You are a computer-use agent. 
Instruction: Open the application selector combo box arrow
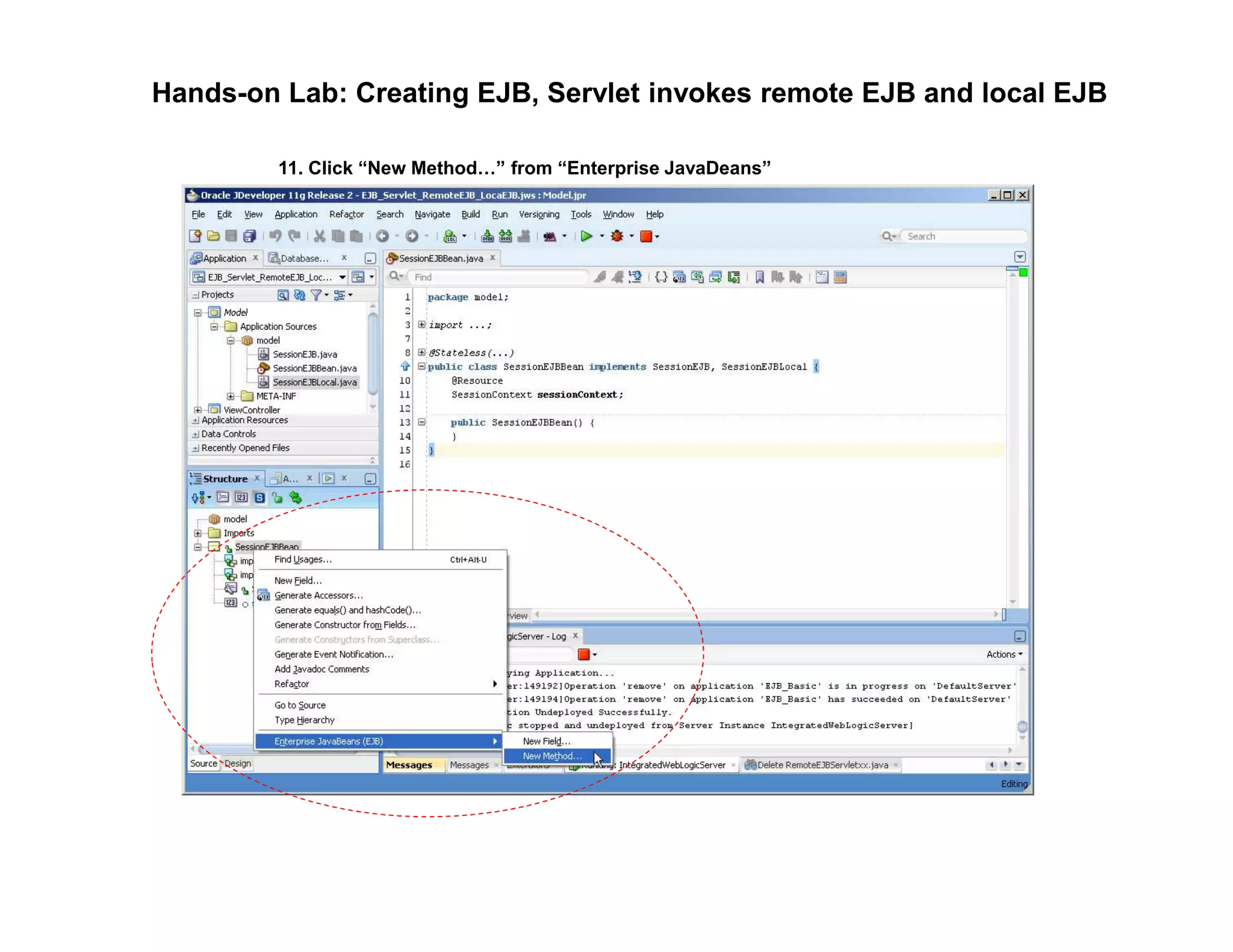[x=342, y=277]
